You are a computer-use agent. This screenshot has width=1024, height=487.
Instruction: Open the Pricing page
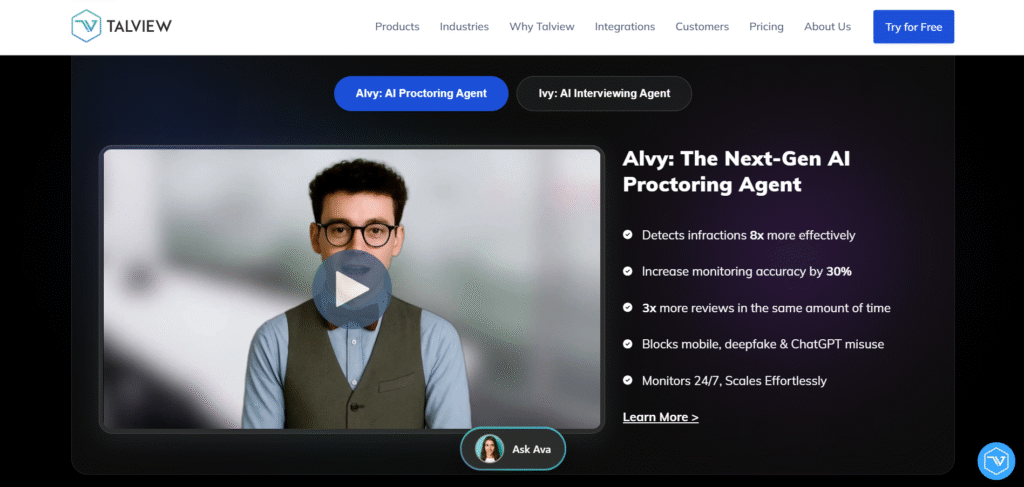(766, 27)
